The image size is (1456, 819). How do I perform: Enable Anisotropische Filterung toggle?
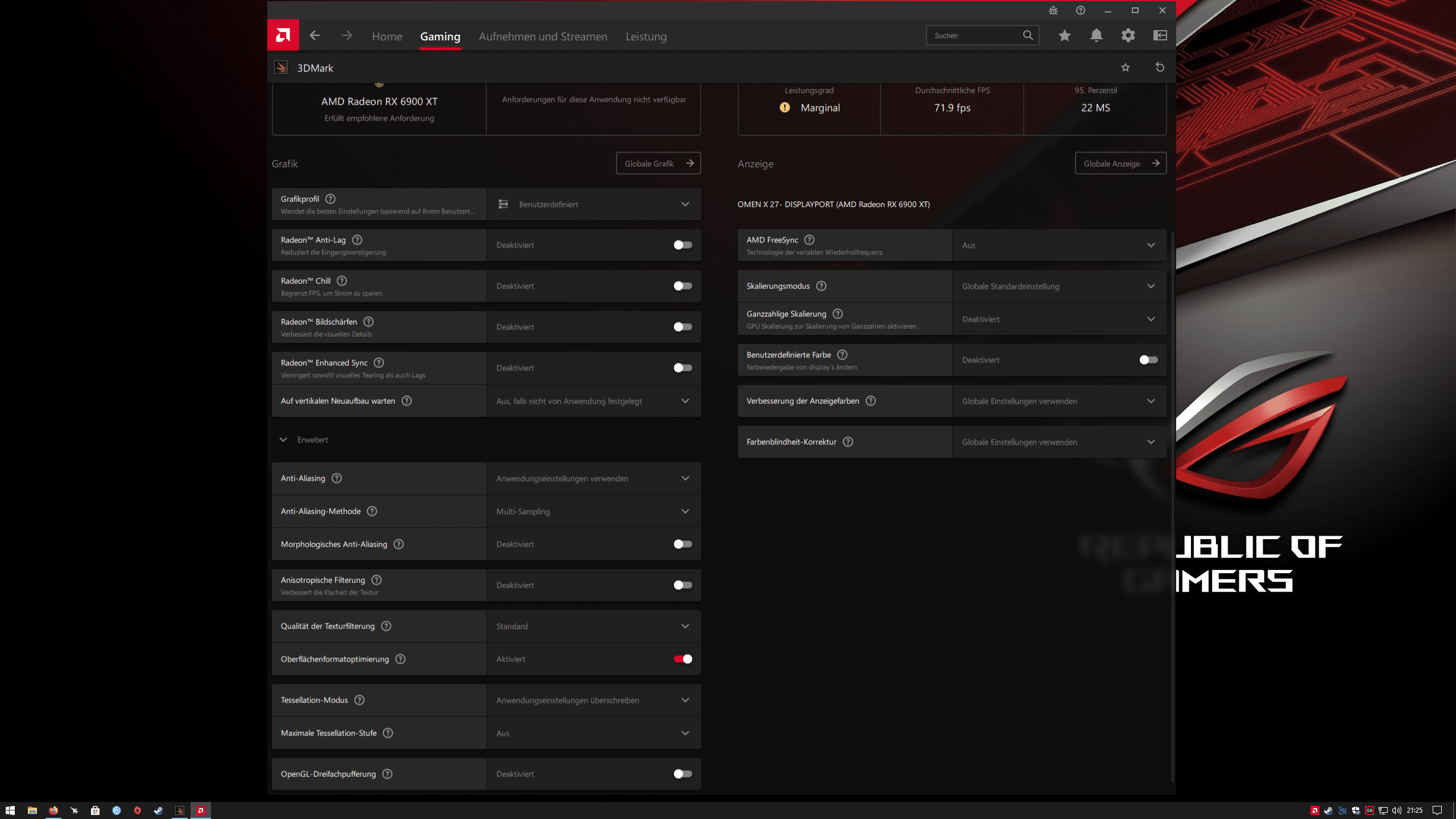click(682, 585)
